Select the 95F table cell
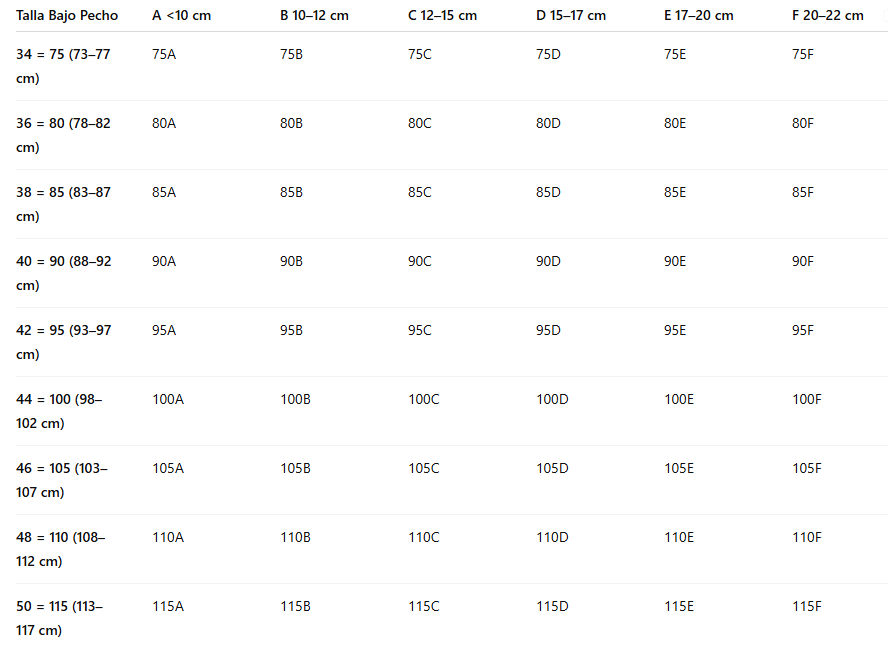Screen dimensions: 888x650 [x=803, y=330]
